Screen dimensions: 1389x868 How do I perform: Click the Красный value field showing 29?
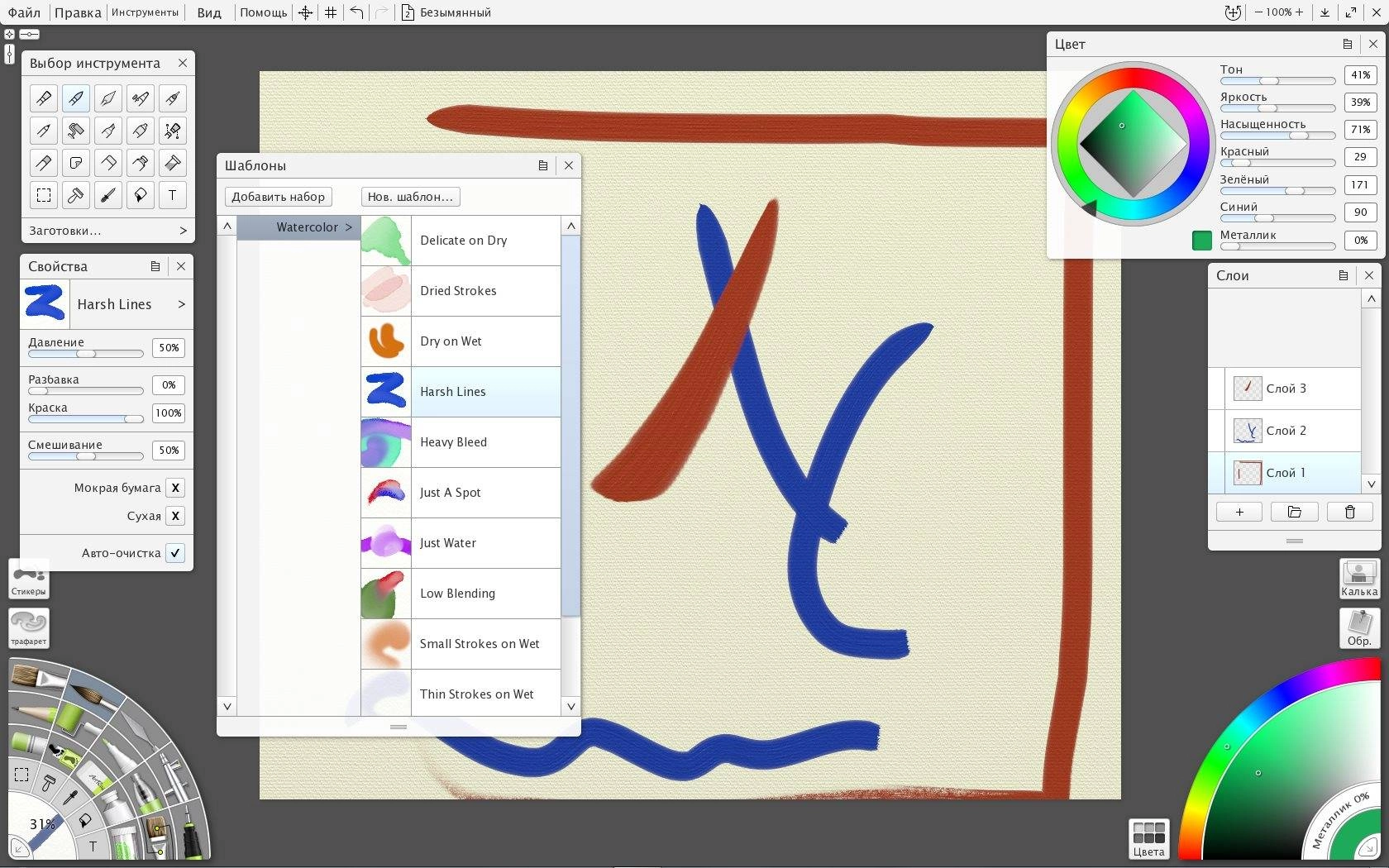coord(1360,157)
